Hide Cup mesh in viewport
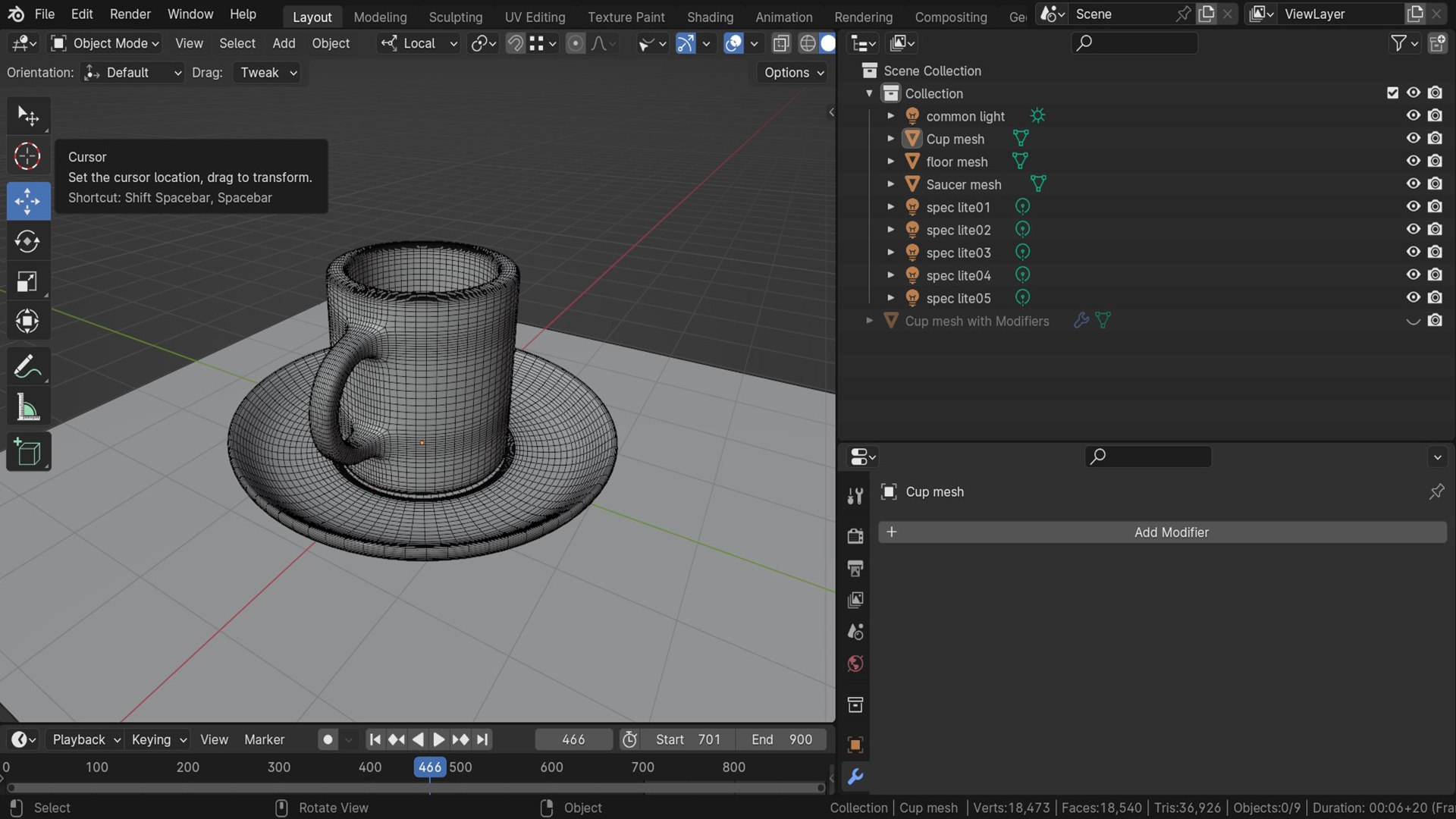This screenshot has width=1456, height=819. pyautogui.click(x=1414, y=138)
